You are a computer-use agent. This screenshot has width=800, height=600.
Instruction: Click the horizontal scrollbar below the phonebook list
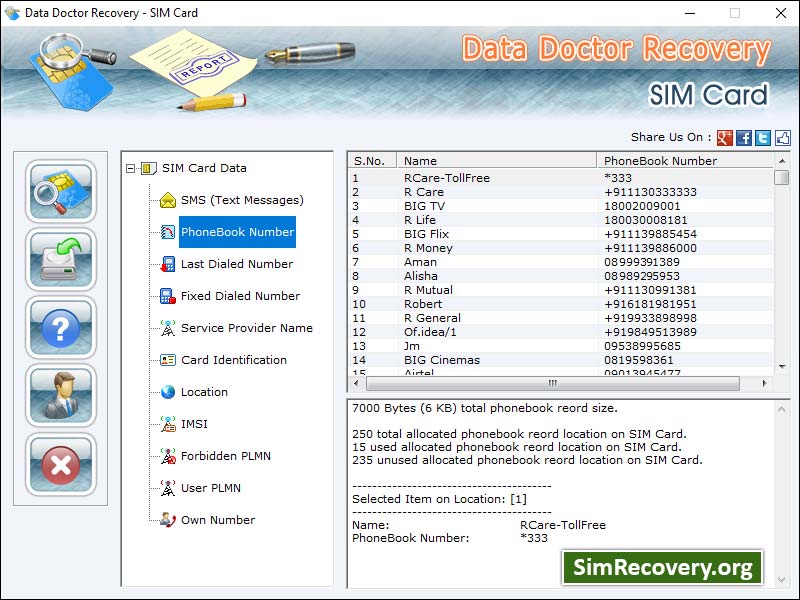click(x=550, y=383)
